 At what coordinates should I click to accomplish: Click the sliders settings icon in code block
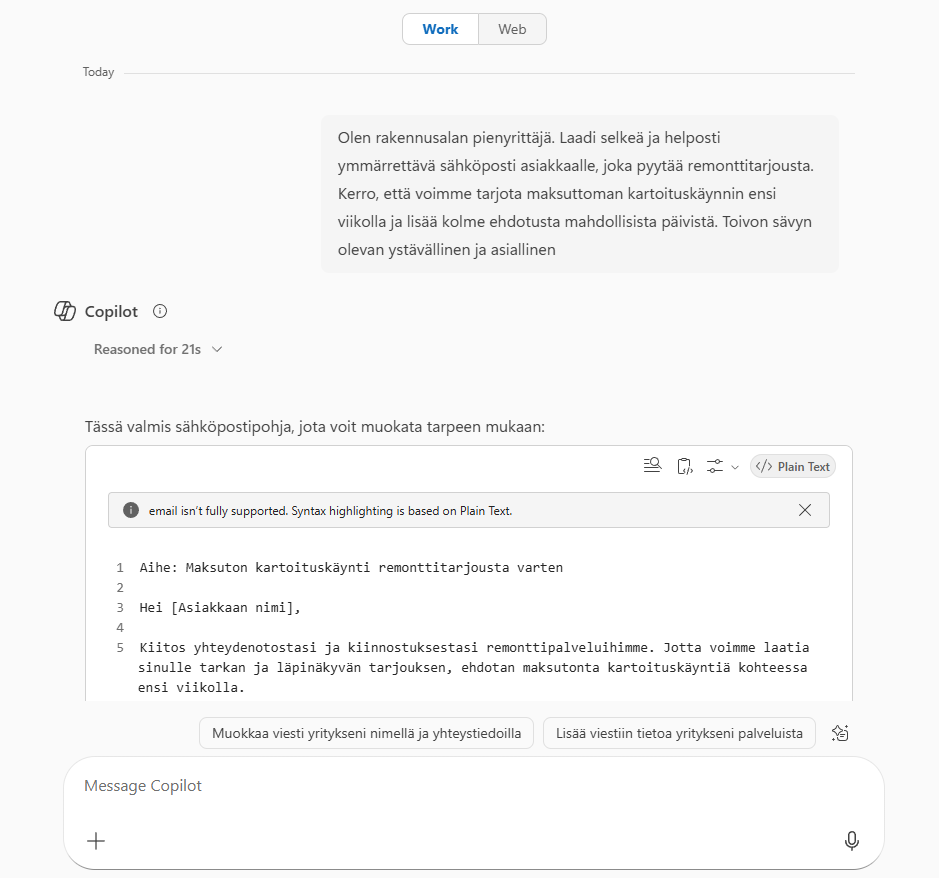pos(715,466)
